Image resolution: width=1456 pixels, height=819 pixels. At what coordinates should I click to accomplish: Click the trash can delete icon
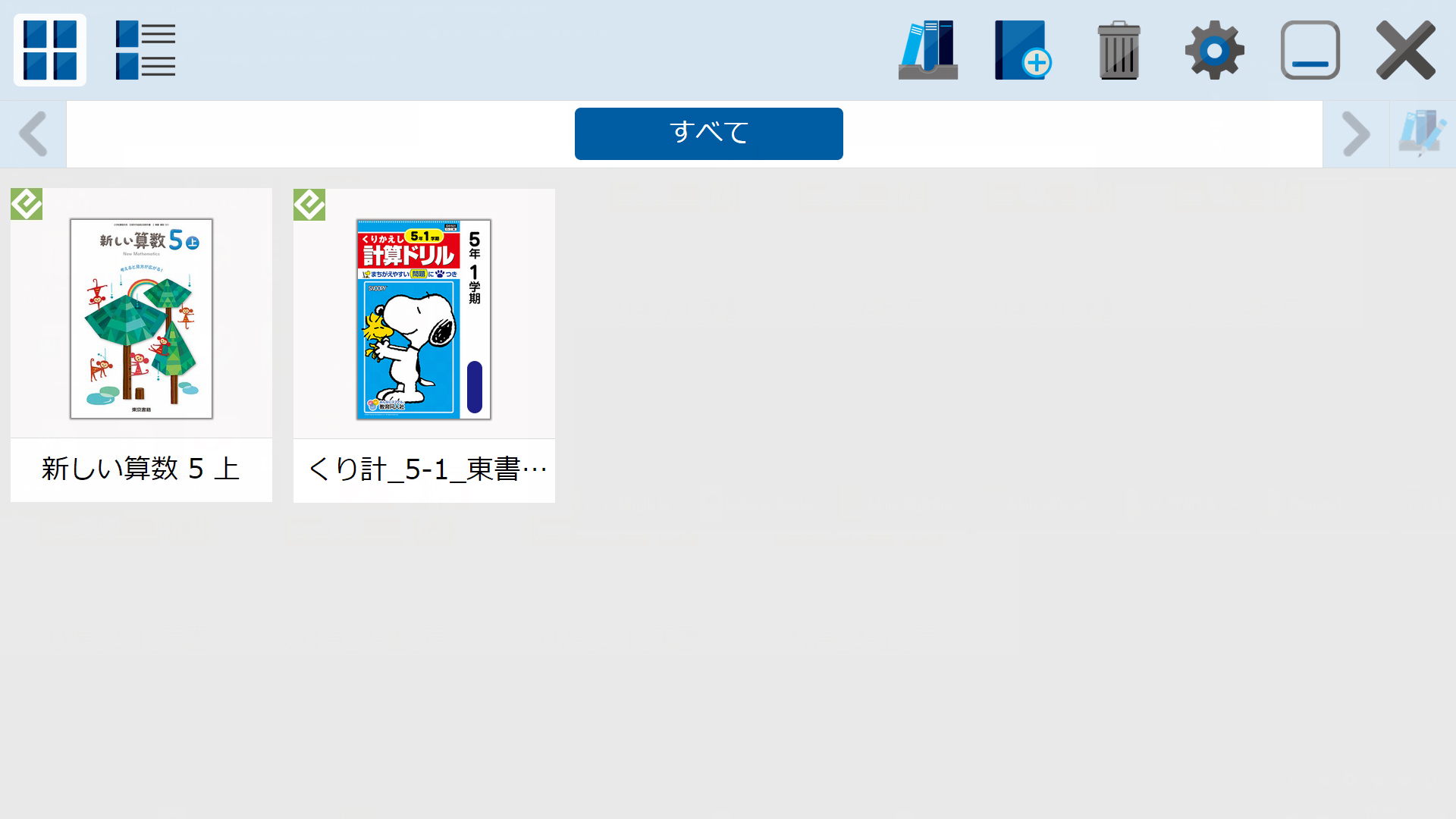click(1119, 50)
